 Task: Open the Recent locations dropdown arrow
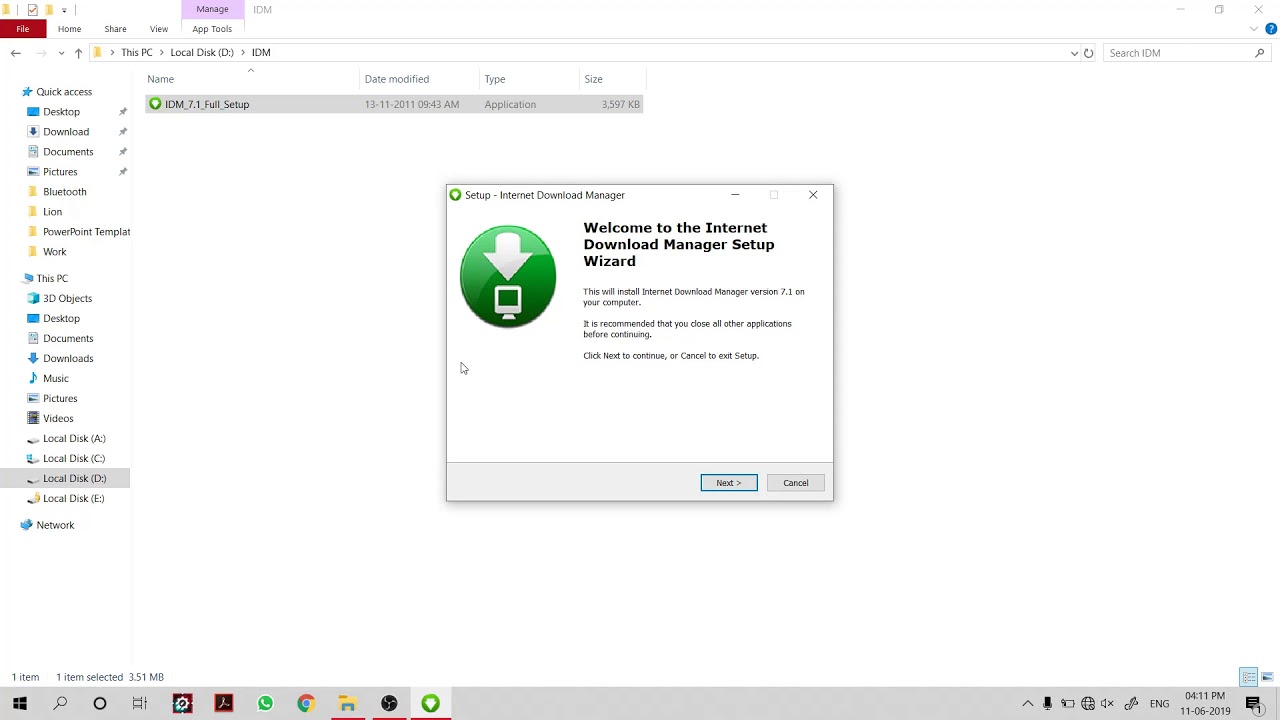[x=59, y=53]
